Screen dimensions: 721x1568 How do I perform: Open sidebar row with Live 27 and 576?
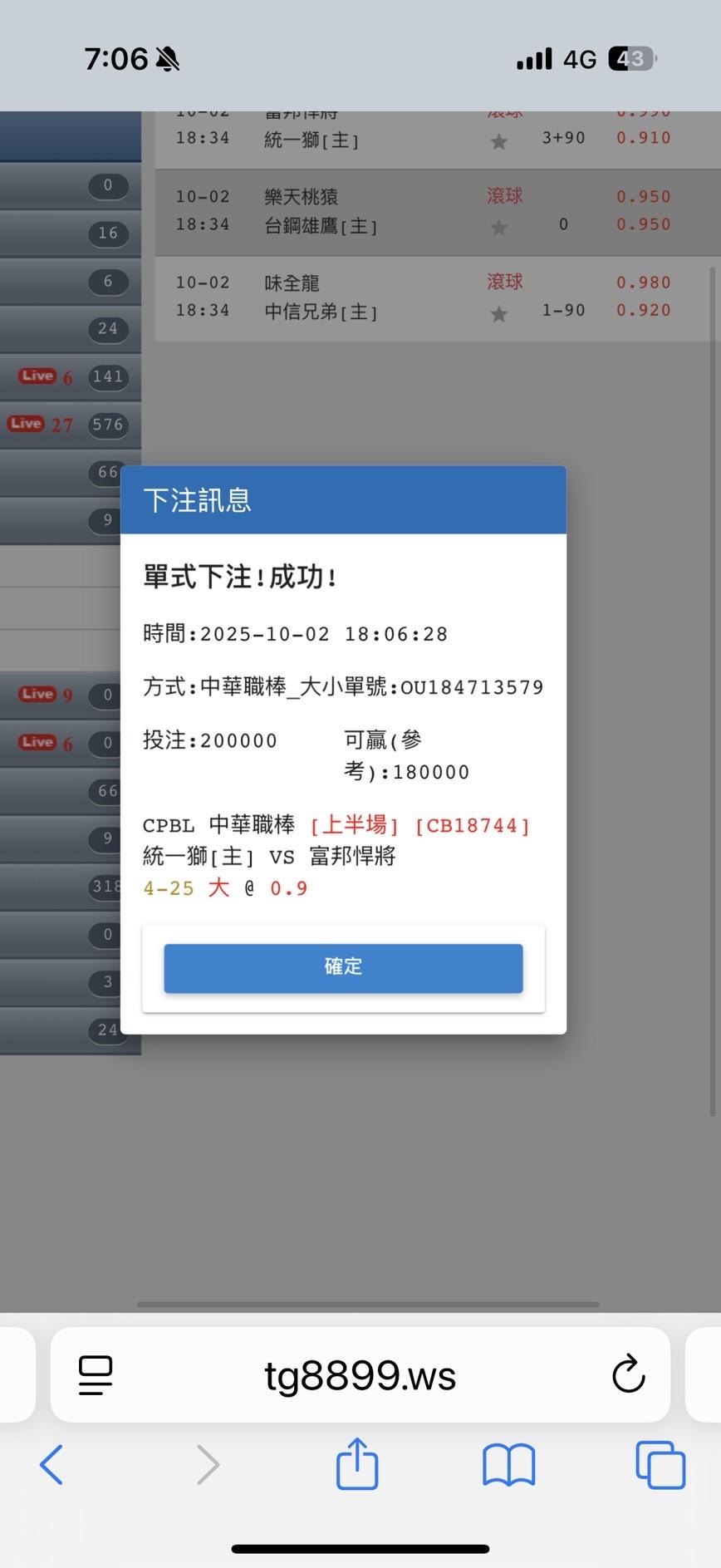71,425
